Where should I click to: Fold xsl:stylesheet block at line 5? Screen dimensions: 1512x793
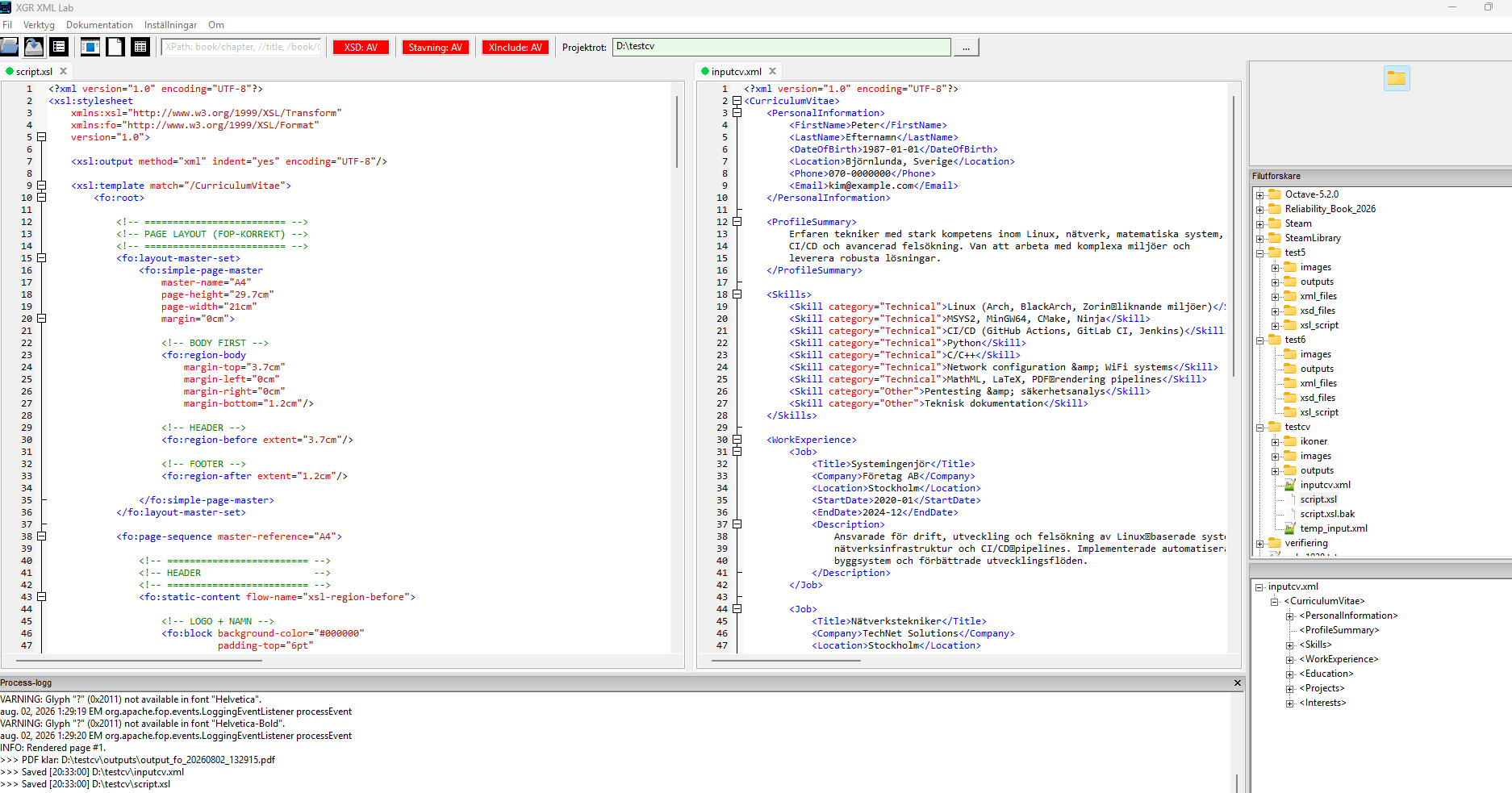41,137
